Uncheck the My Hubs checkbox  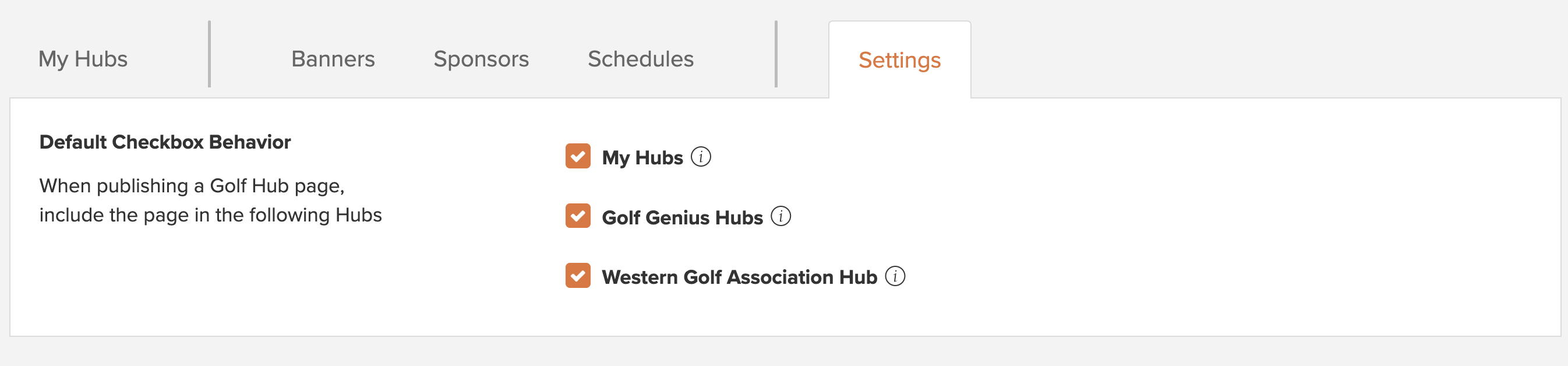tap(578, 157)
